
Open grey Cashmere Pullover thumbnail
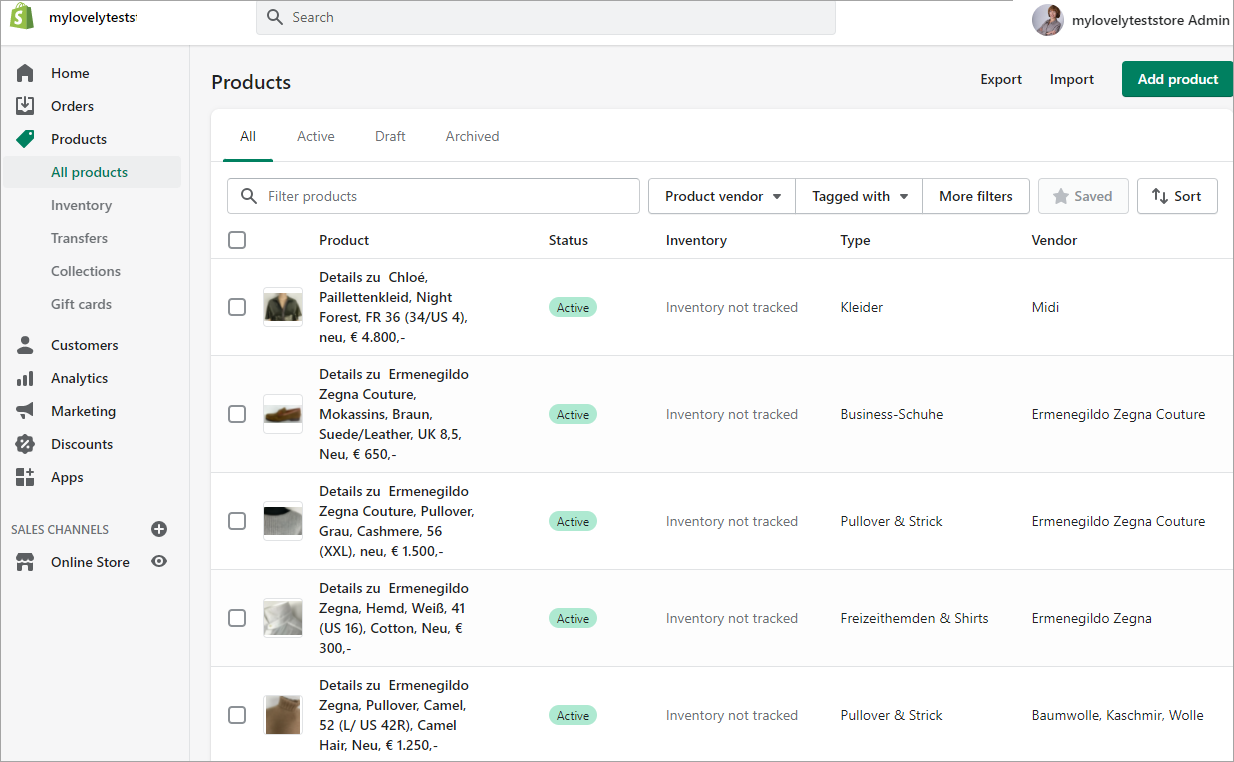coord(283,521)
